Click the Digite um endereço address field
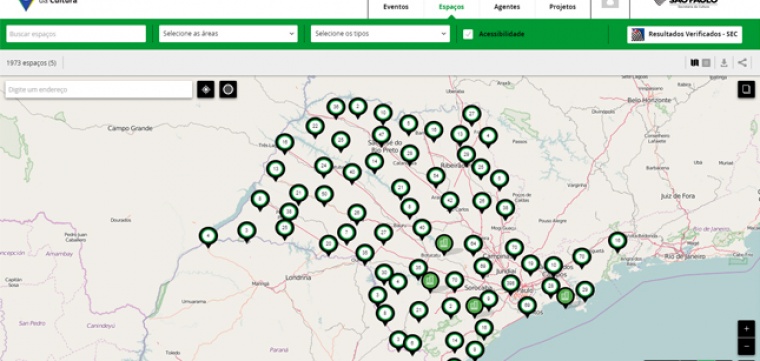This screenshot has height=361, width=760. click(99, 90)
